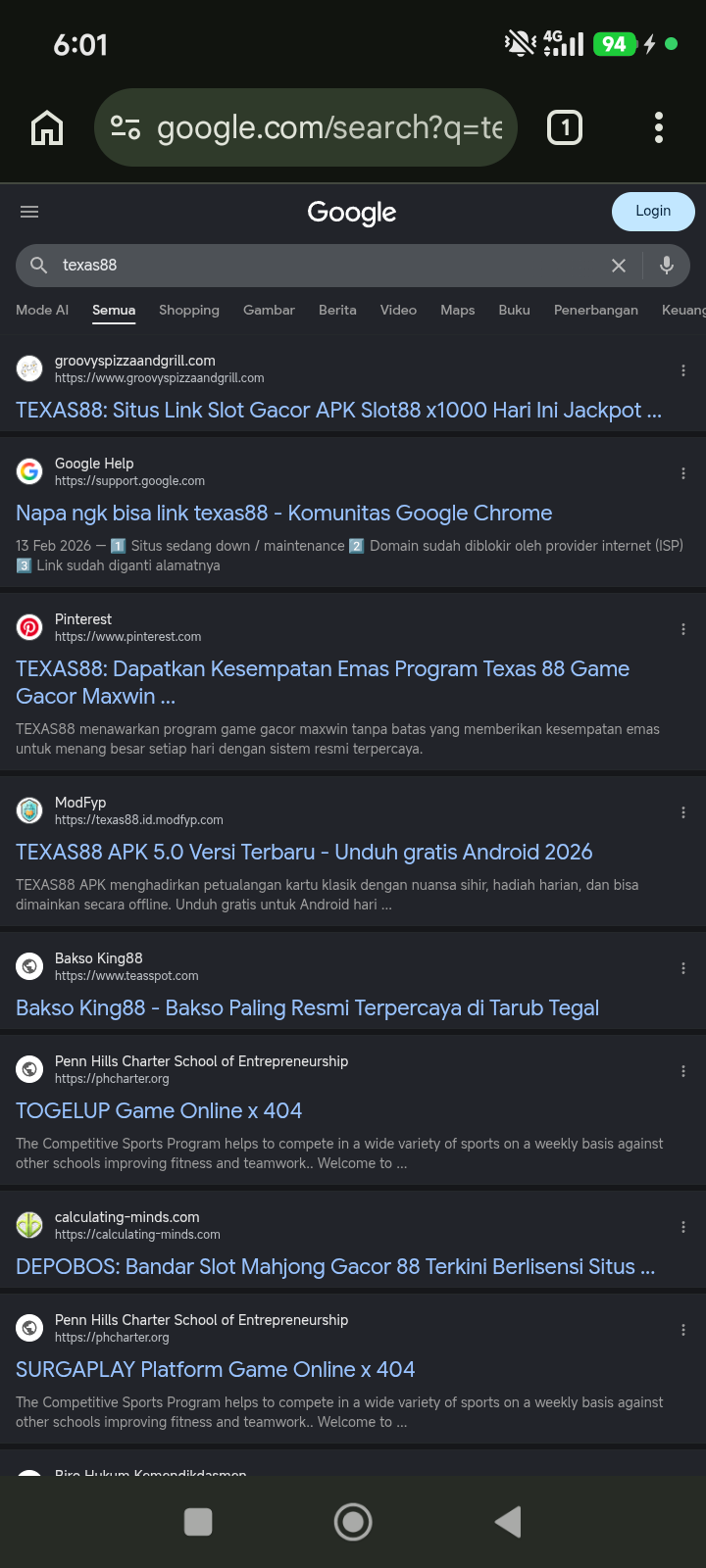Tap the Chrome home icon
The image size is (706, 1568).
pyautogui.click(x=47, y=127)
